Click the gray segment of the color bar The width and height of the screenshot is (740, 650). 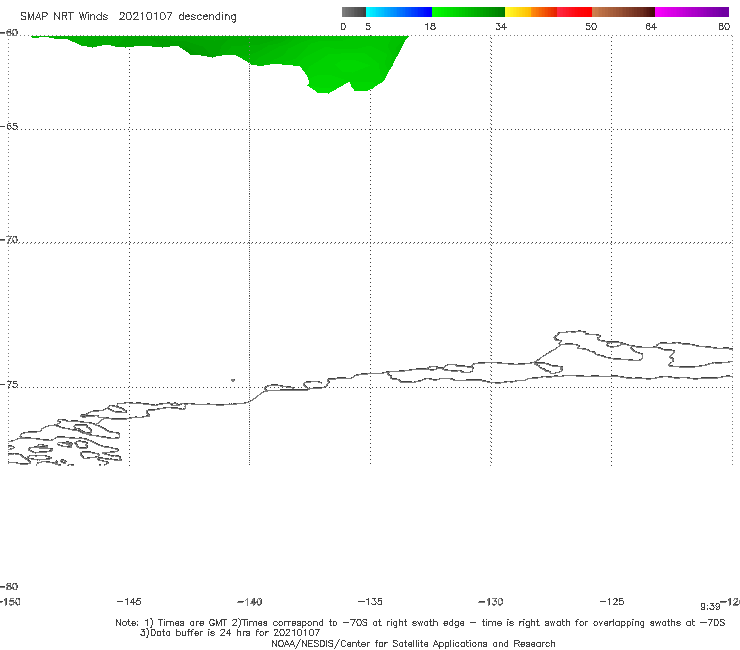(354, 12)
